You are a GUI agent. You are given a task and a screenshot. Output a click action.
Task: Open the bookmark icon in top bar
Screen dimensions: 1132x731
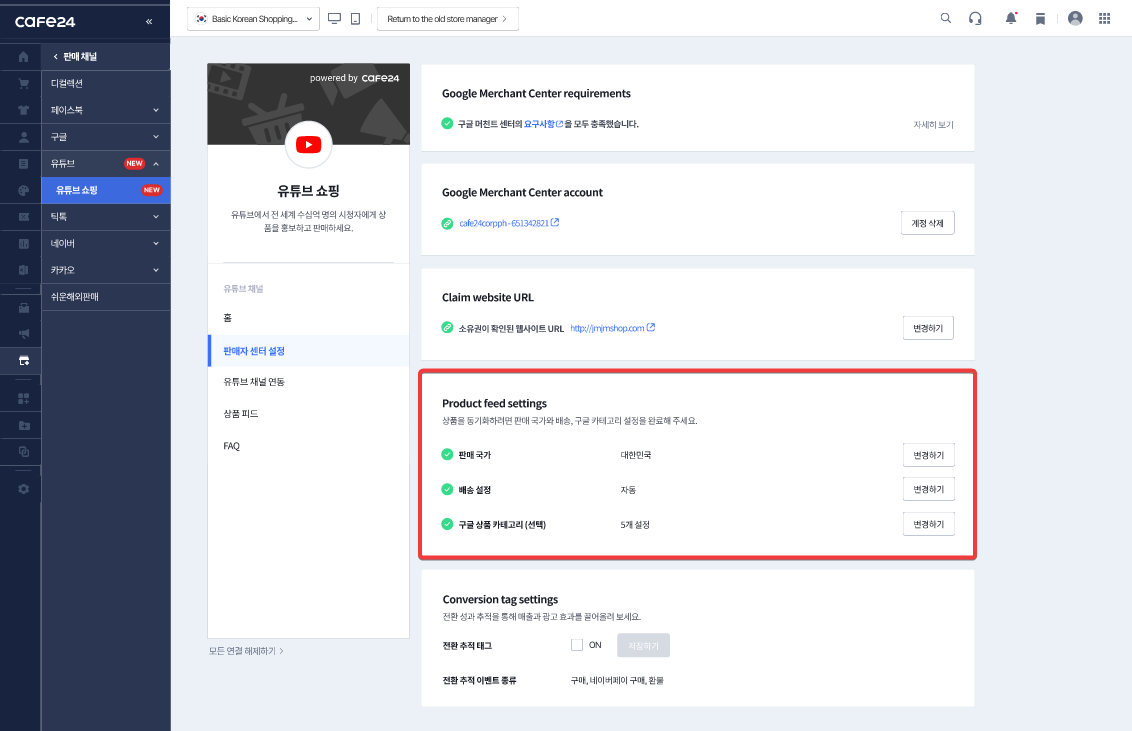[1040, 19]
